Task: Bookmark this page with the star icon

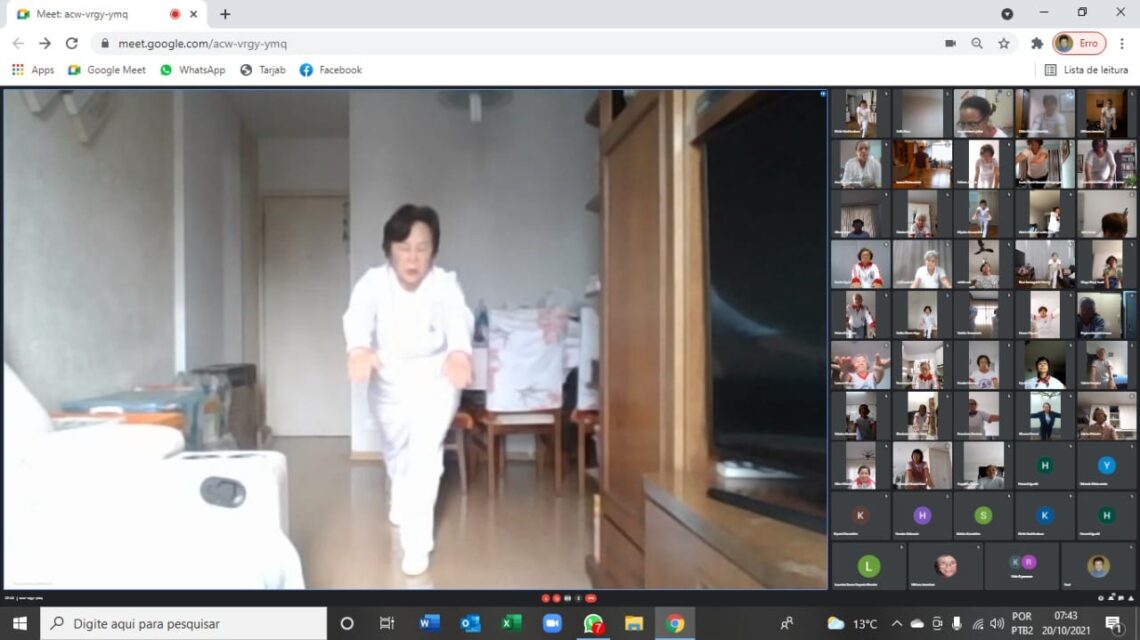Action: pyautogui.click(x=1003, y=43)
